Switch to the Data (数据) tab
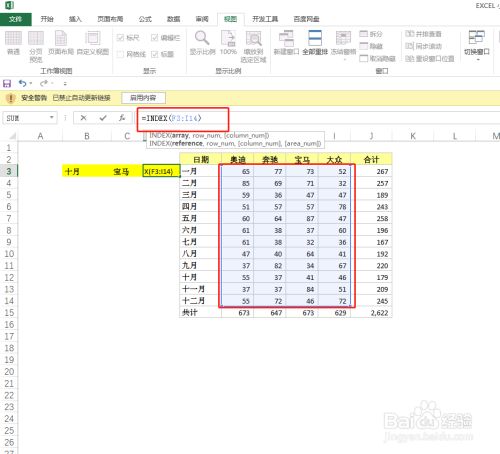 tap(173, 19)
